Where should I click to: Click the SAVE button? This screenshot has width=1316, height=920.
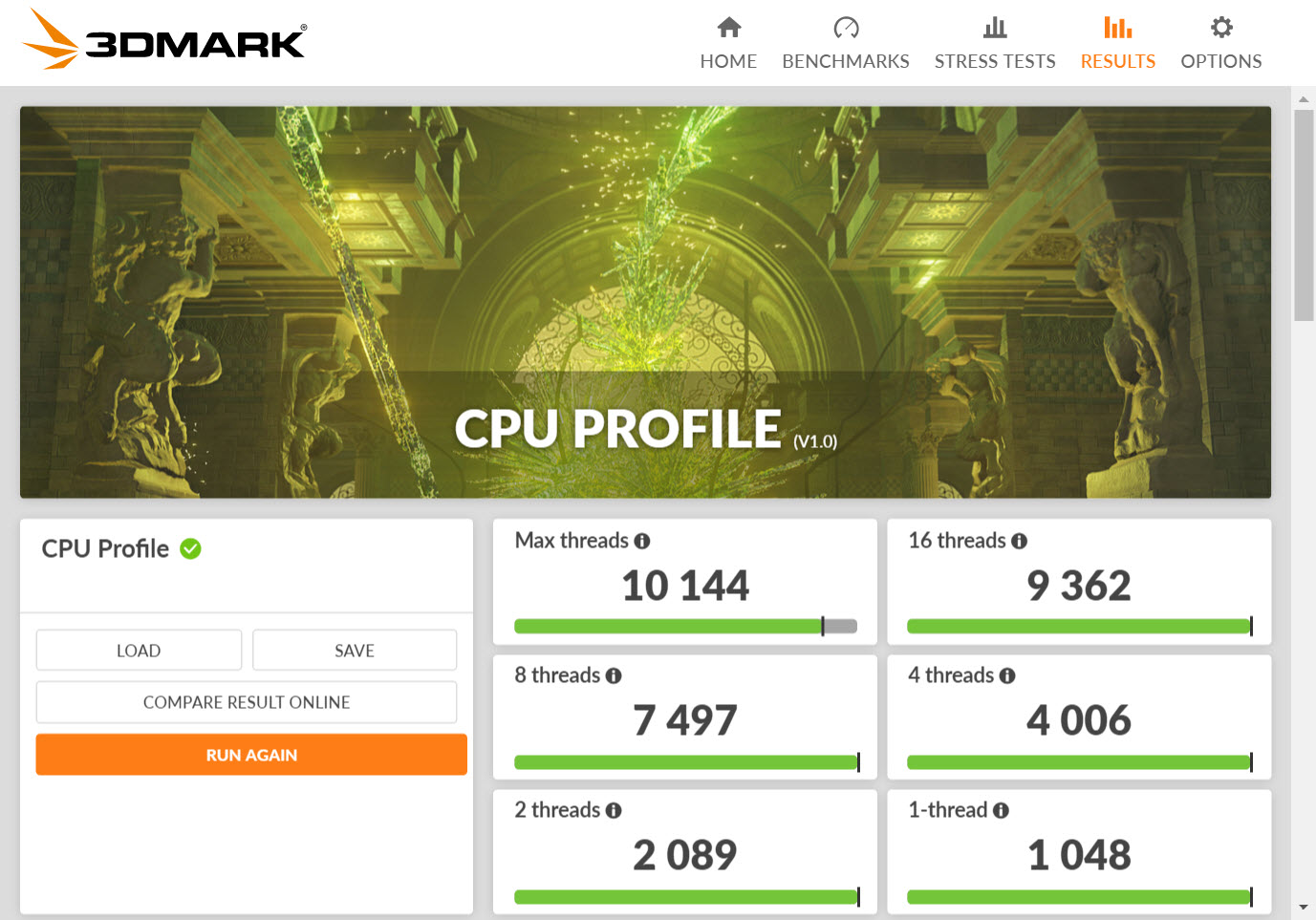click(355, 651)
